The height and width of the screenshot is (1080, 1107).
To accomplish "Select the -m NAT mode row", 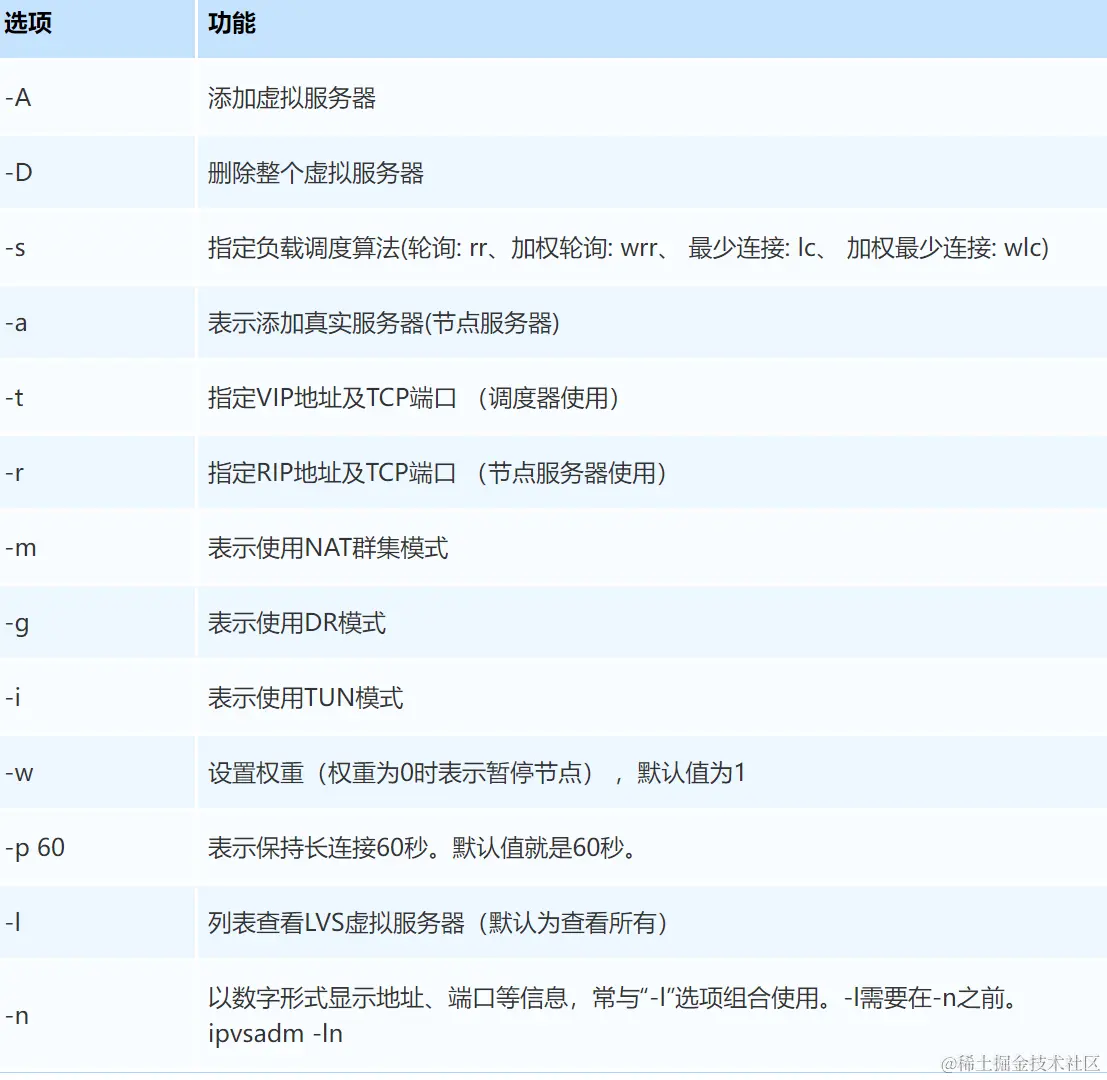I will point(21,547).
